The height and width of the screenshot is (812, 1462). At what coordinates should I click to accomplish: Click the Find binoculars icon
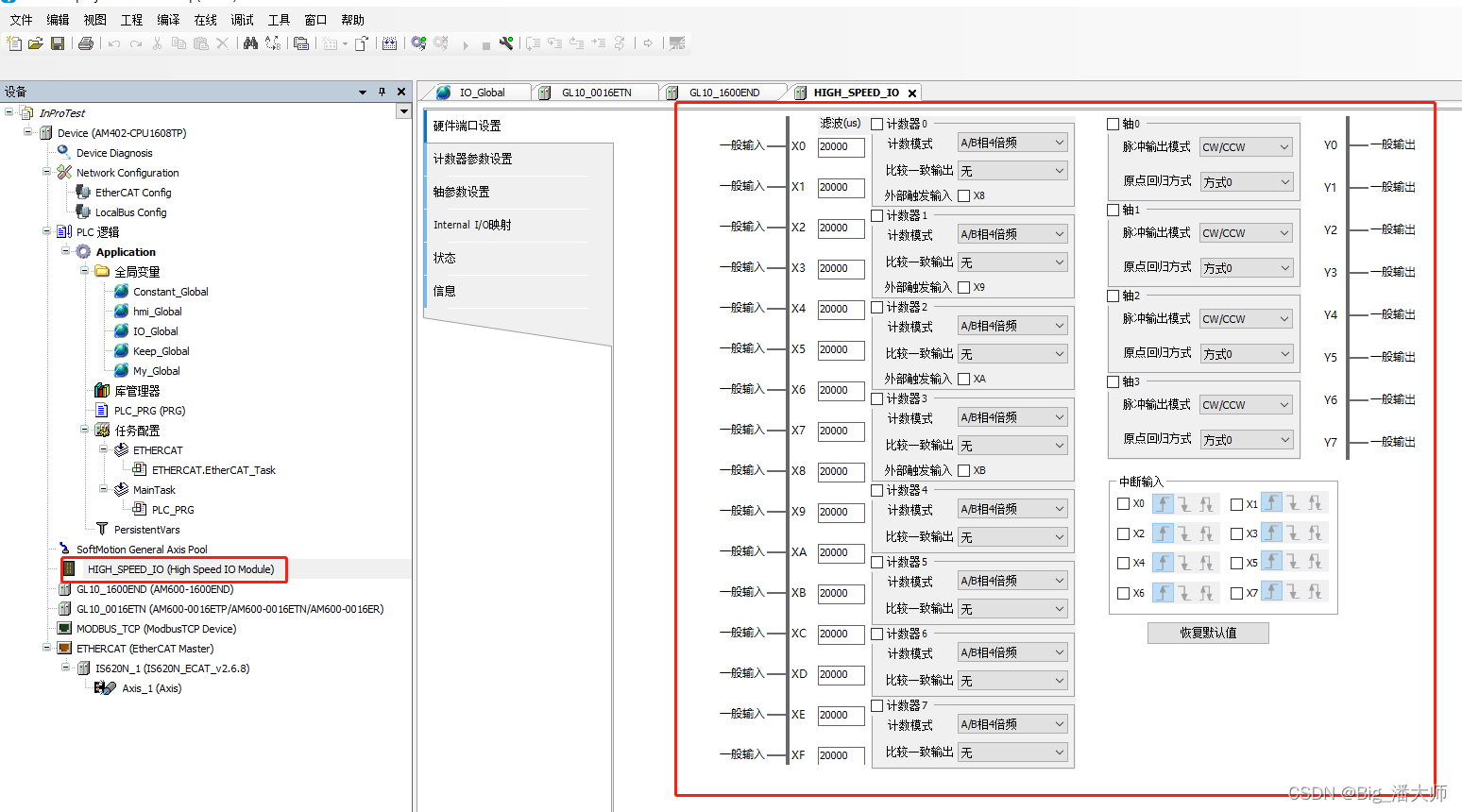click(250, 43)
